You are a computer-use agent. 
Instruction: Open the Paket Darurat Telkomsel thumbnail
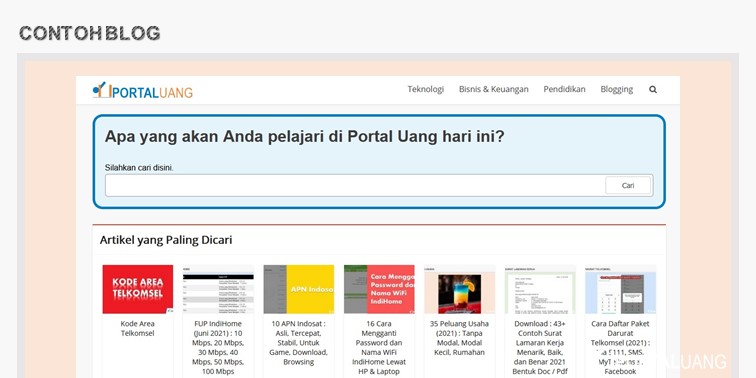click(621, 289)
